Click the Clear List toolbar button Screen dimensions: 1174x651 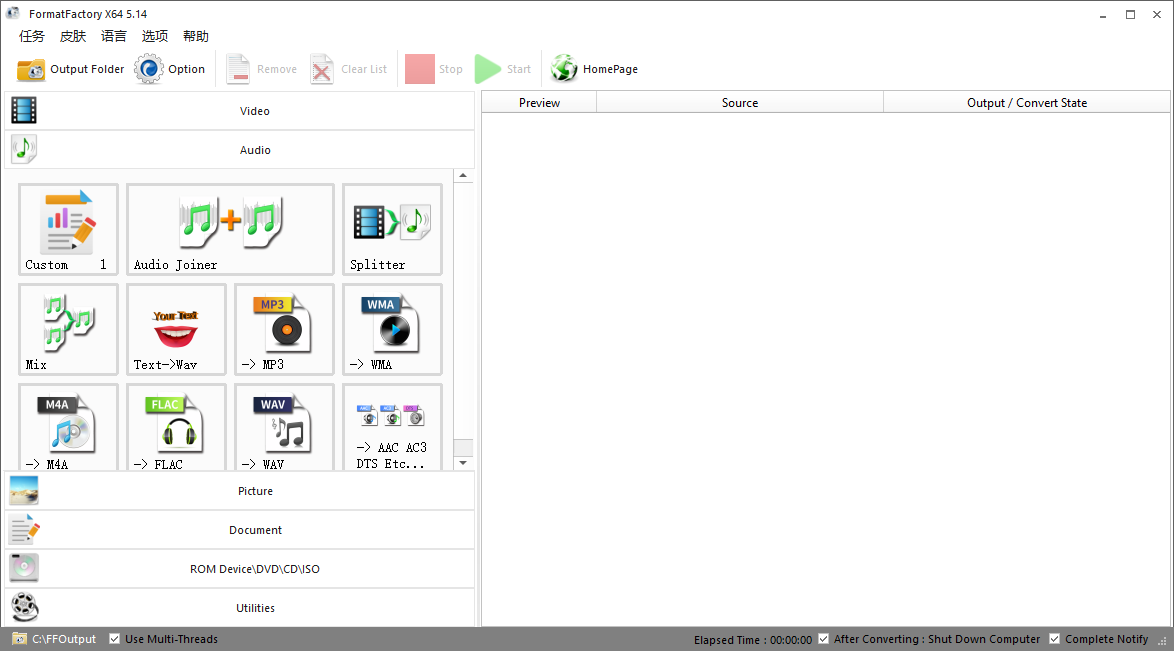[x=349, y=69]
